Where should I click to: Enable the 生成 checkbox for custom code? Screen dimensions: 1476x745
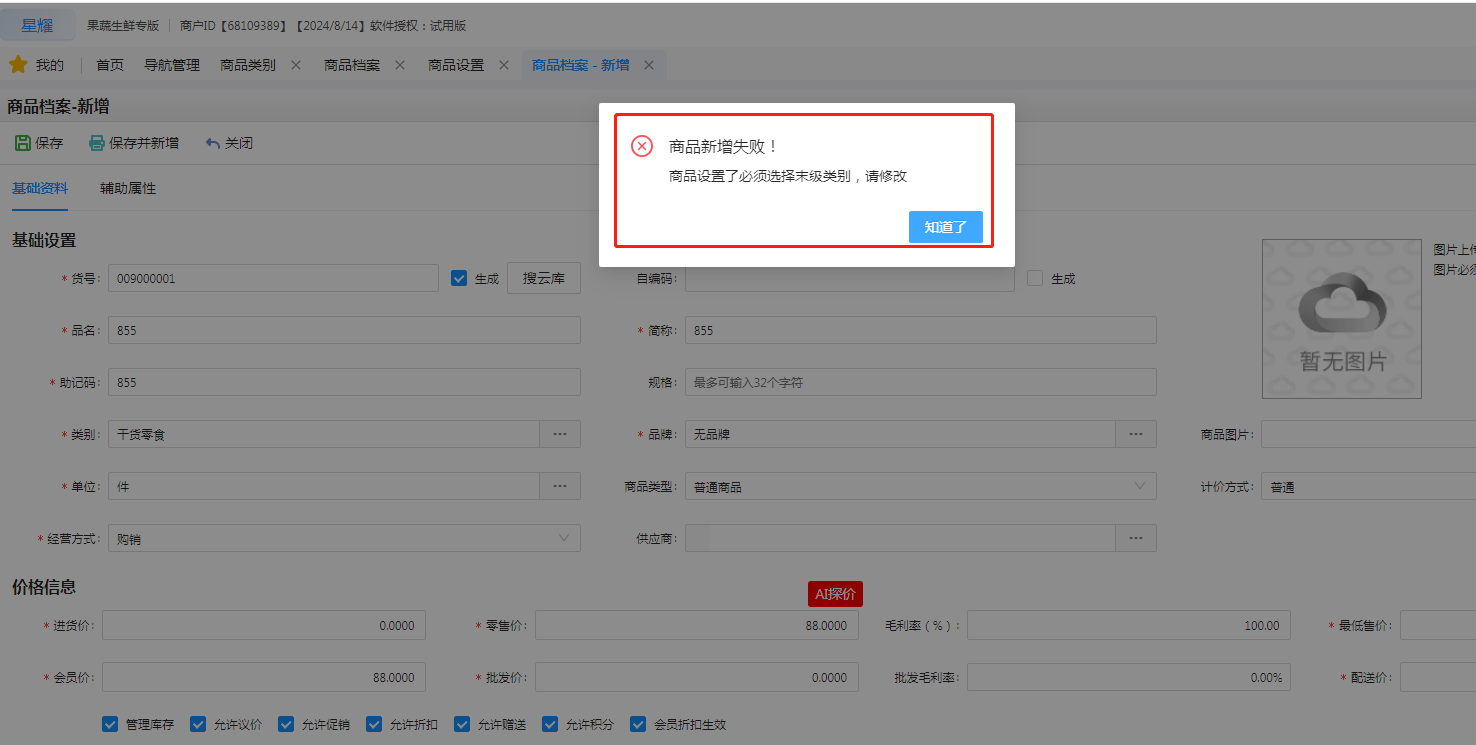(x=1035, y=279)
